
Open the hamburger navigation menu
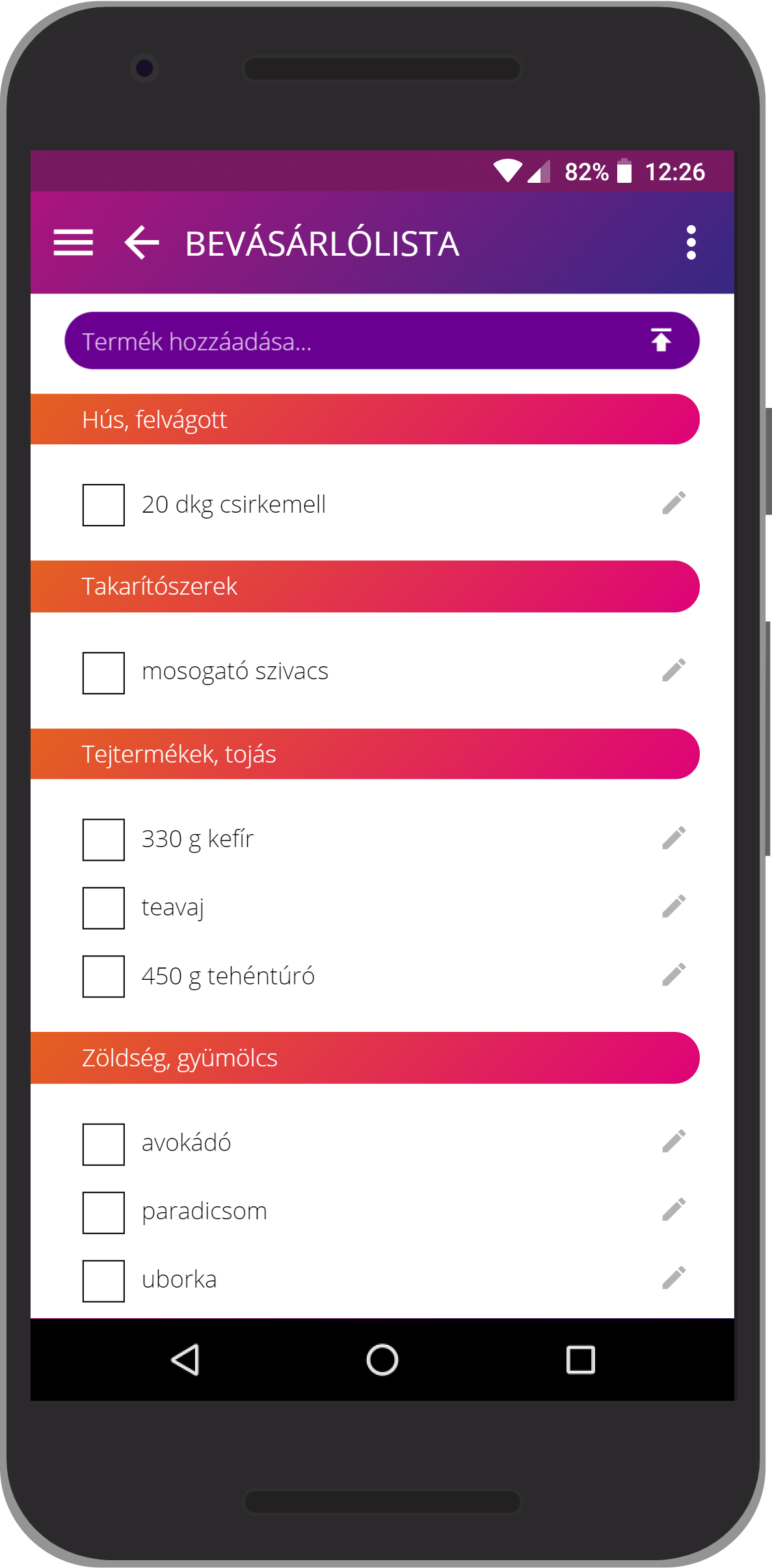tap(73, 243)
